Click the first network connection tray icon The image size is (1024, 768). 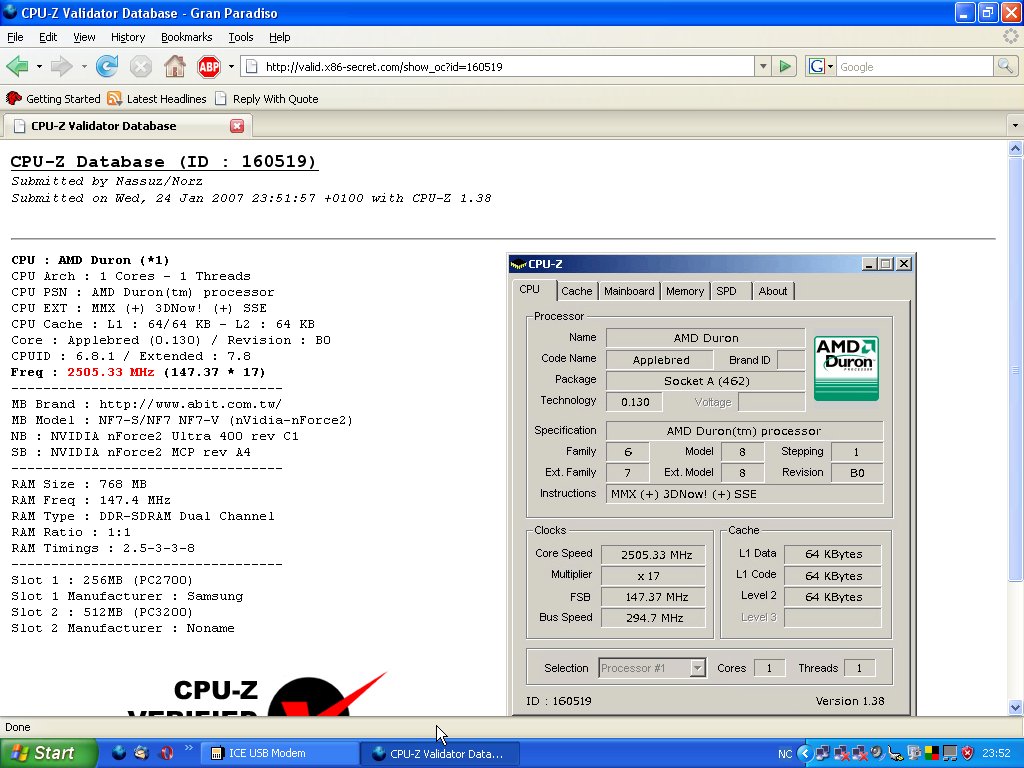822,753
